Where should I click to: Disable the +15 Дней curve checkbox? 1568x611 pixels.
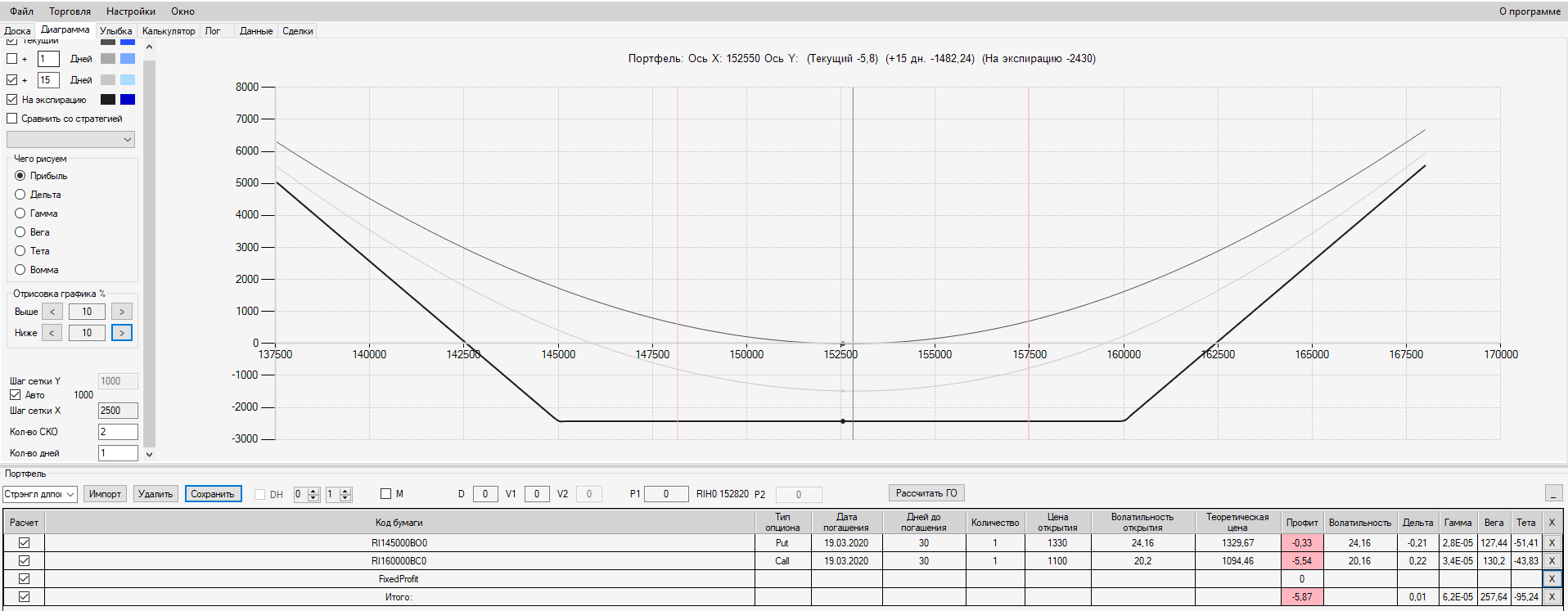(11, 80)
